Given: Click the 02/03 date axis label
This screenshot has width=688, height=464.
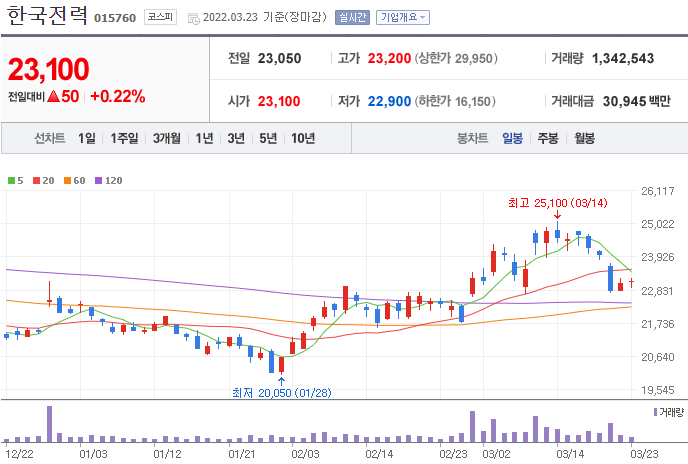Looking at the screenshot, I should [x=306, y=454].
